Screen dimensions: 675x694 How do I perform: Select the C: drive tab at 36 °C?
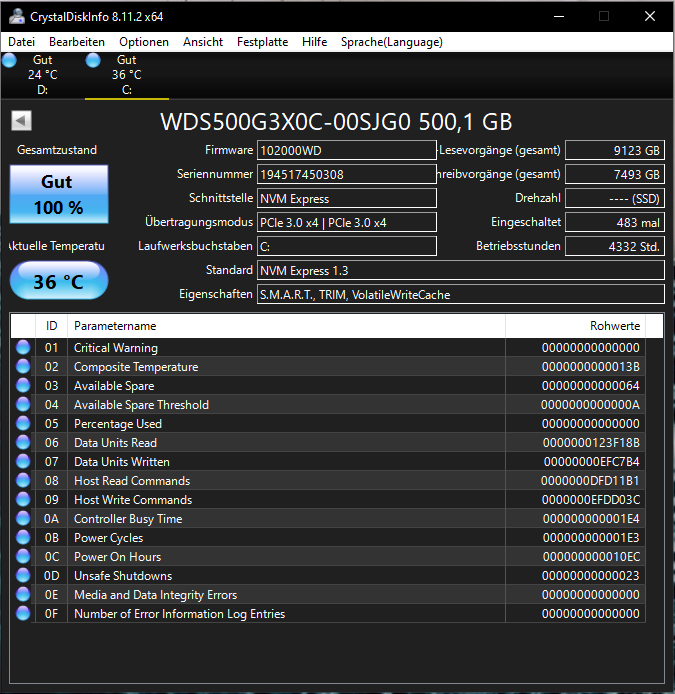point(127,75)
